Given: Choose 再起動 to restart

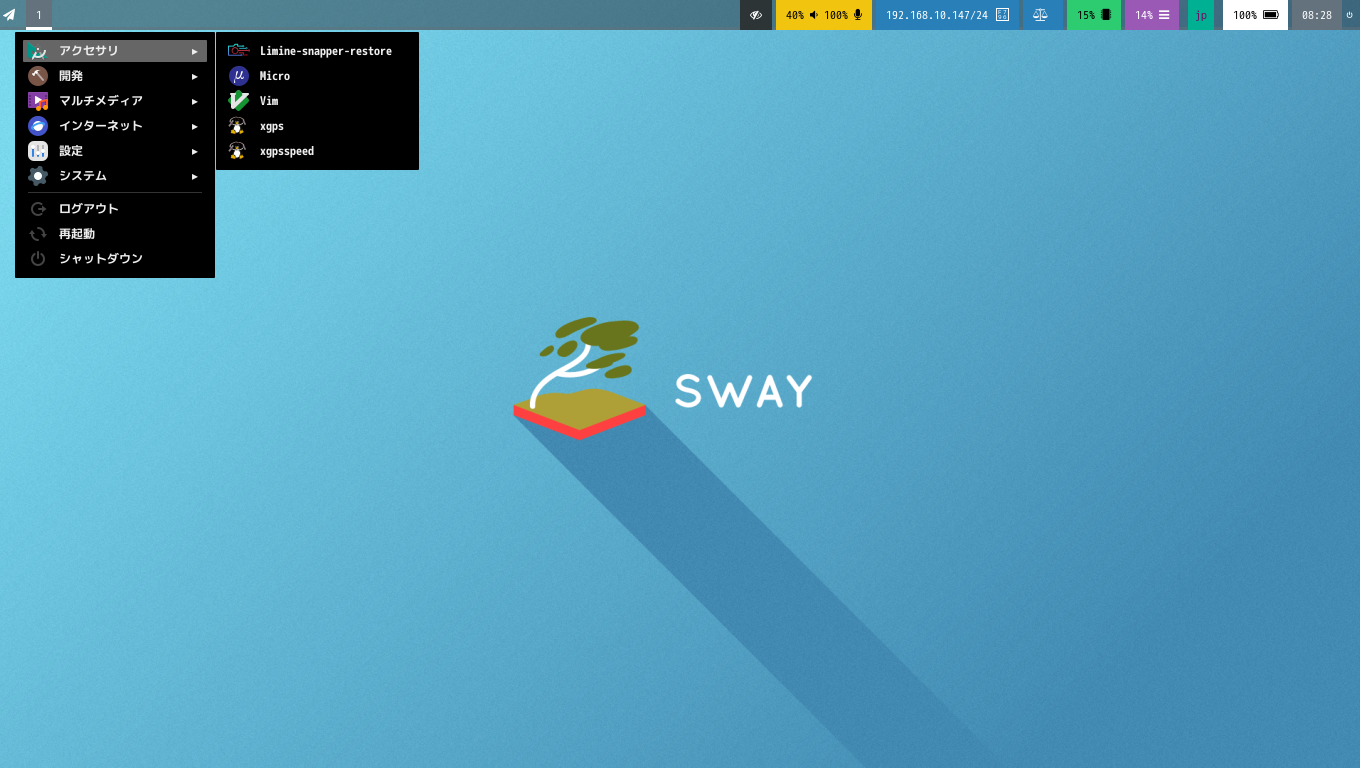Looking at the screenshot, I should pyautogui.click(x=115, y=234).
